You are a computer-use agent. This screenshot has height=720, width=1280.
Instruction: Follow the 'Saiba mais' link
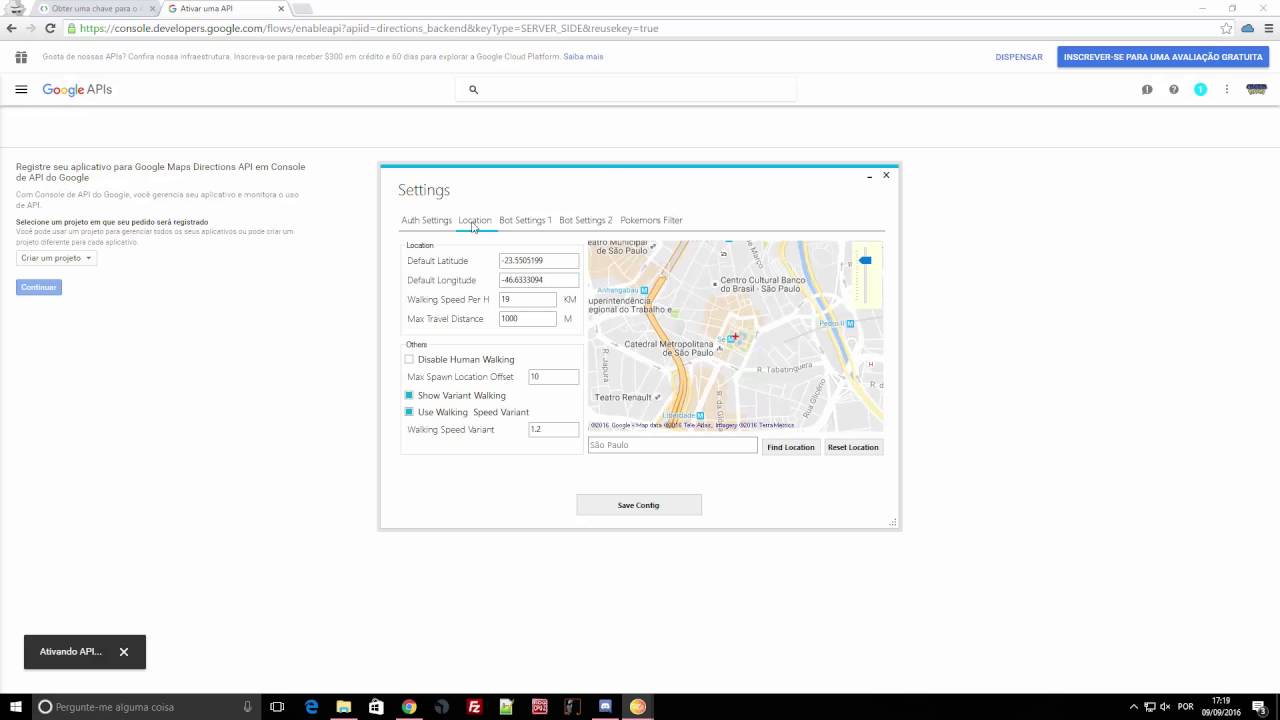[x=583, y=57]
